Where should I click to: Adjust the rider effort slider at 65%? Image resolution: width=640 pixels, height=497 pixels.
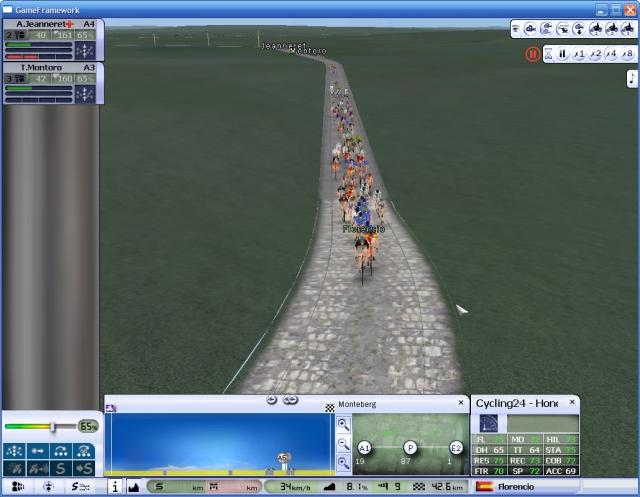pyautogui.click(x=52, y=427)
